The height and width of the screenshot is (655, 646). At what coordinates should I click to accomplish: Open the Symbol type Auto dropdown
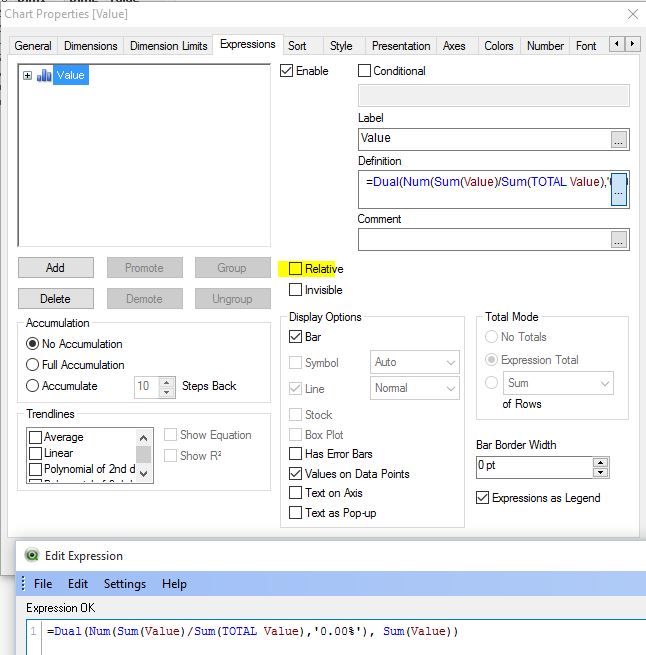pyautogui.click(x=415, y=362)
